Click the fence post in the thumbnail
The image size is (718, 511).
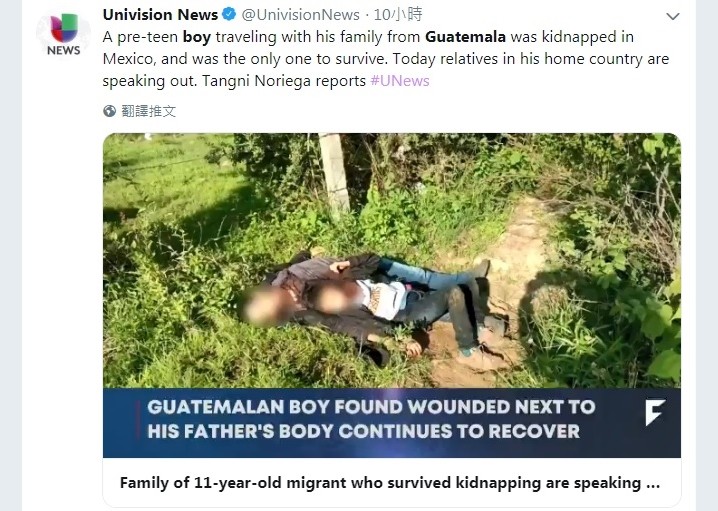coord(335,172)
